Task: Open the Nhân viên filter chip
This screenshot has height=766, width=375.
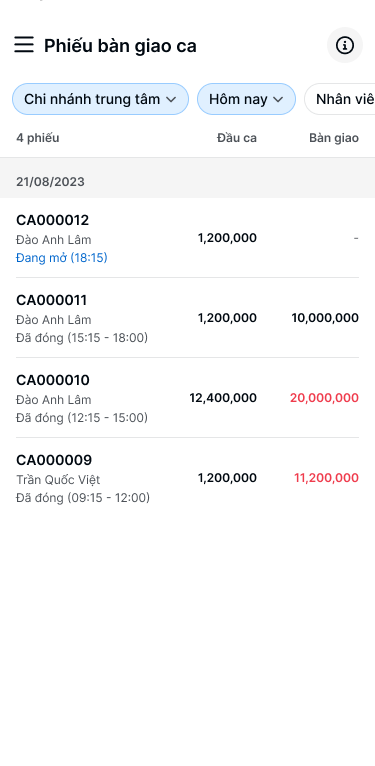Action: pos(340,99)
